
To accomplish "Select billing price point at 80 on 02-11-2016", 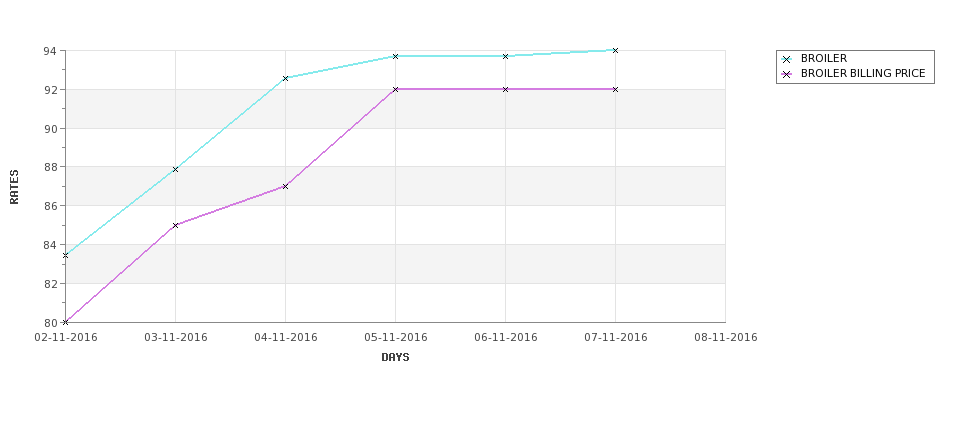I will click(65, 322).
